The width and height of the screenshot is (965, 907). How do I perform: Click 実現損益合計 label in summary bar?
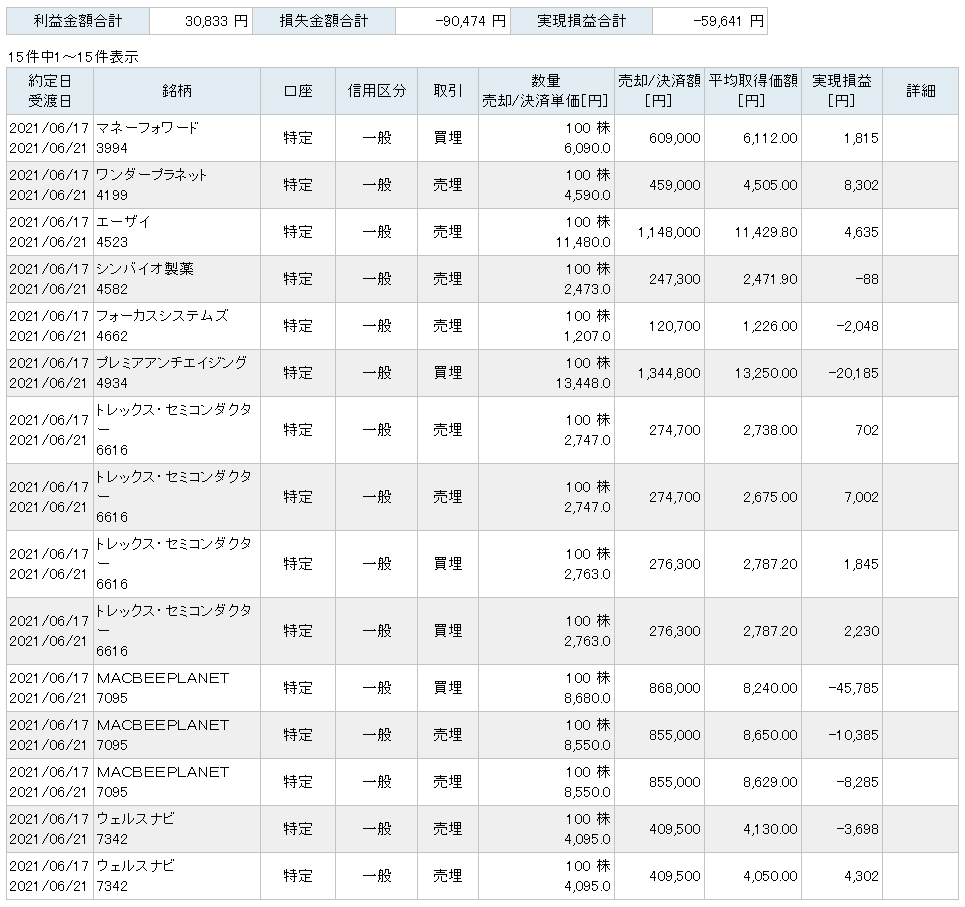581,22
